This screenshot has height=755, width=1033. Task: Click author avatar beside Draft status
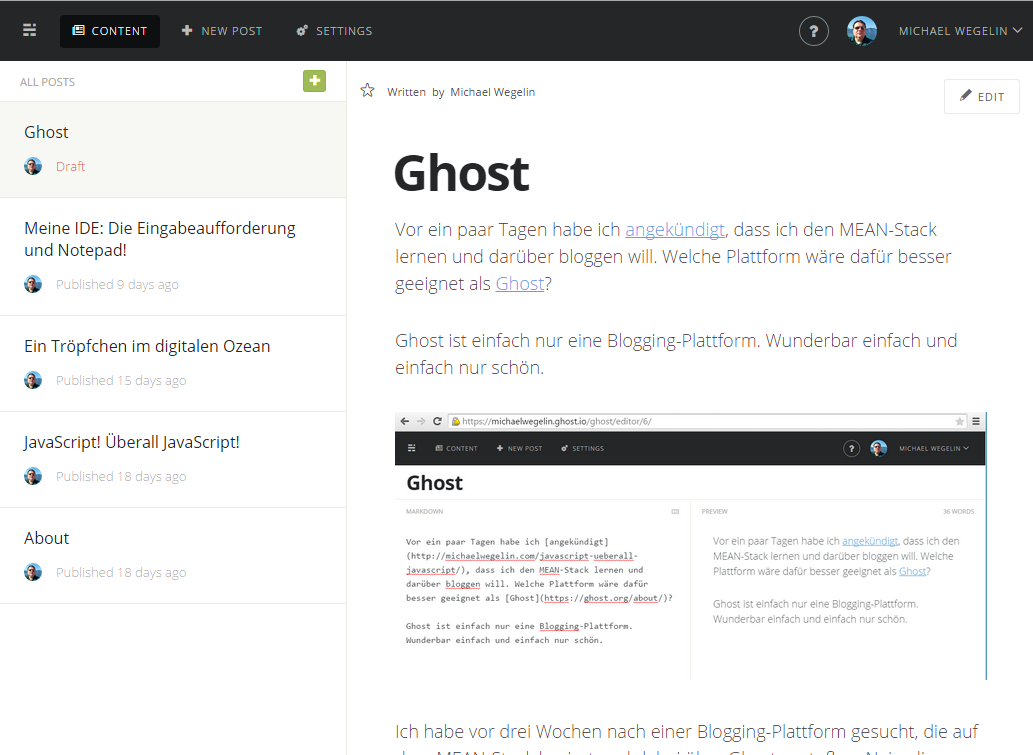[33, 166]
